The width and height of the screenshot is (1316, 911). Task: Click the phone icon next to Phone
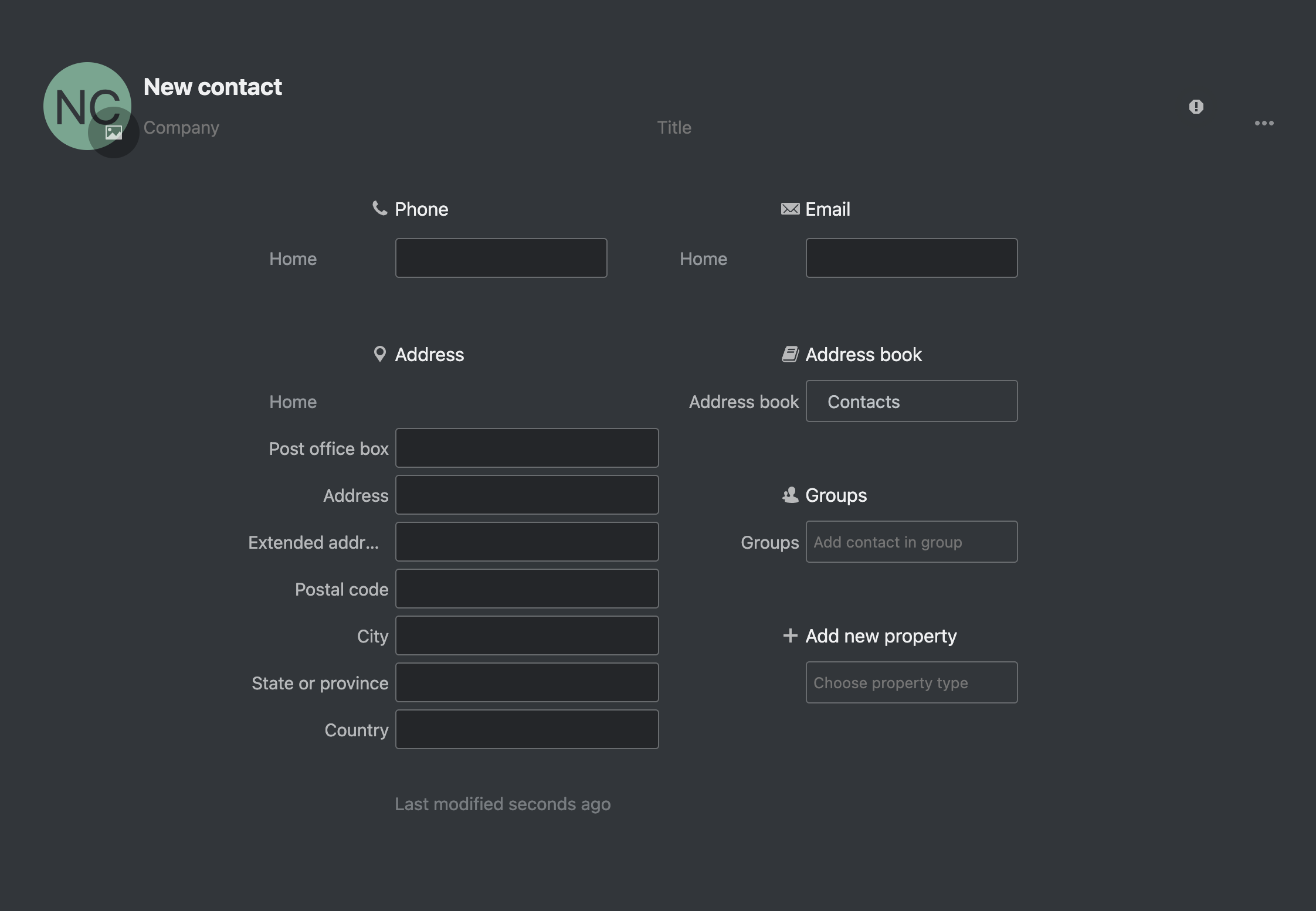click(379, 209)
